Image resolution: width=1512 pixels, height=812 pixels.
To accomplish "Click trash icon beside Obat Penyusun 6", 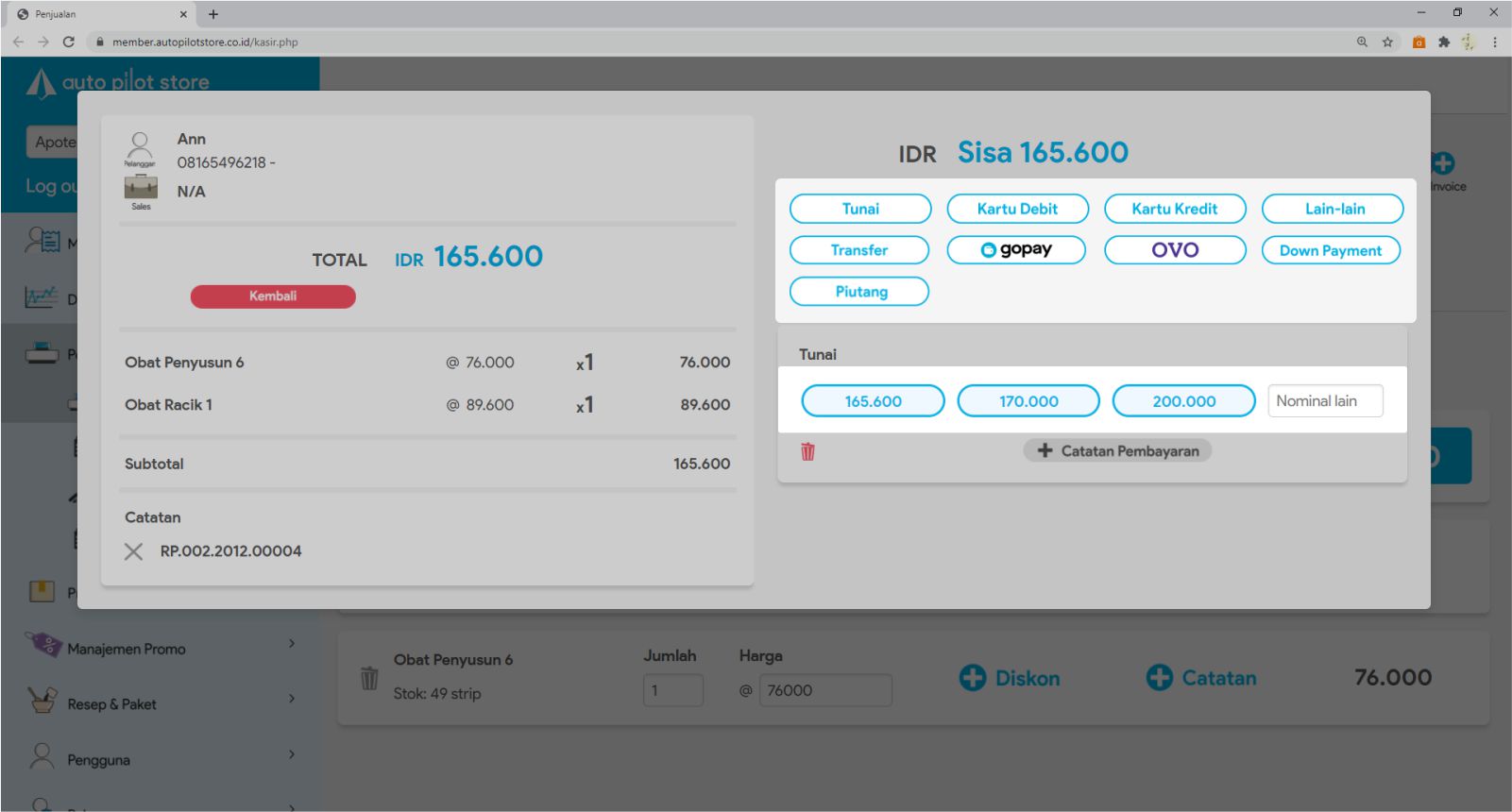I will pos(369,678).
